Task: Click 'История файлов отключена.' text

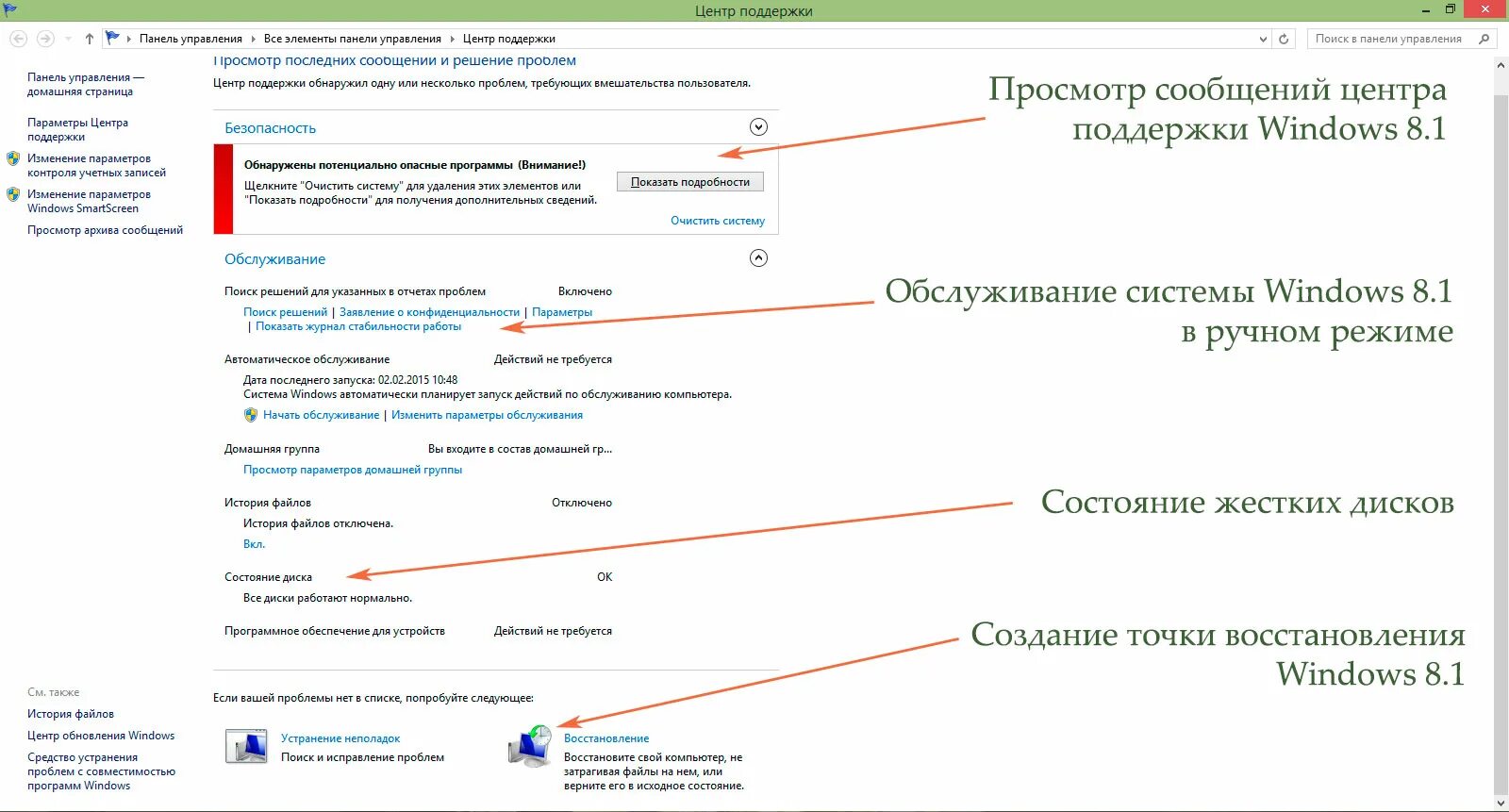Action: 318,523
